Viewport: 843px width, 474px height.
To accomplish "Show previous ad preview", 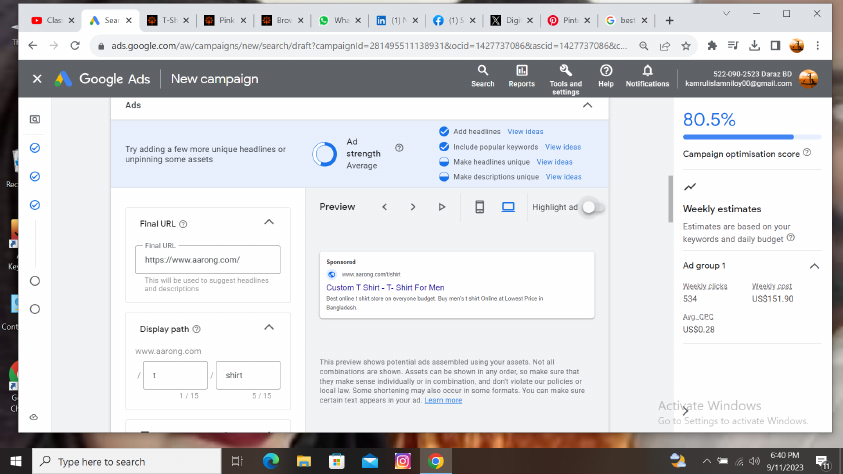I will pos(384,207).
